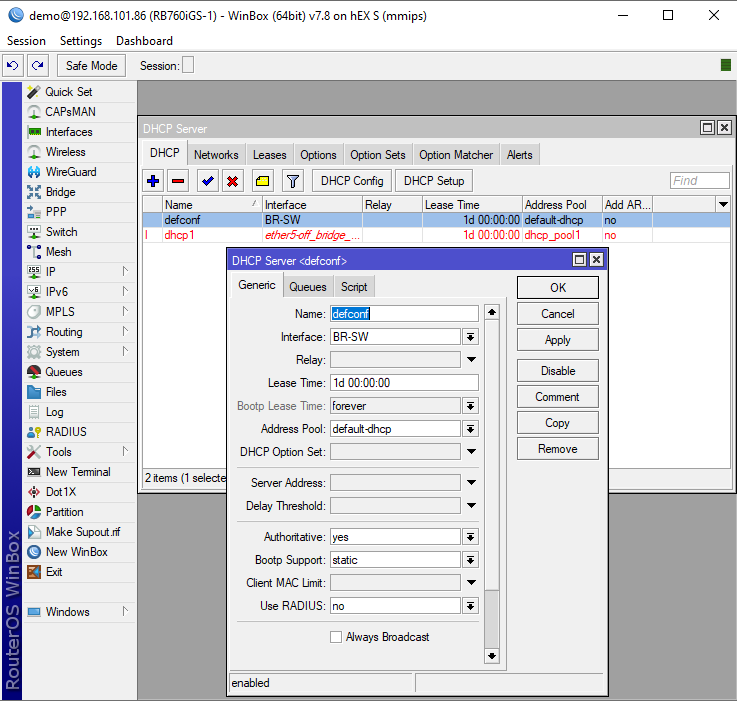Click the red minus Remove toolbar icon

pyautogui.click(x=178, y=181)
